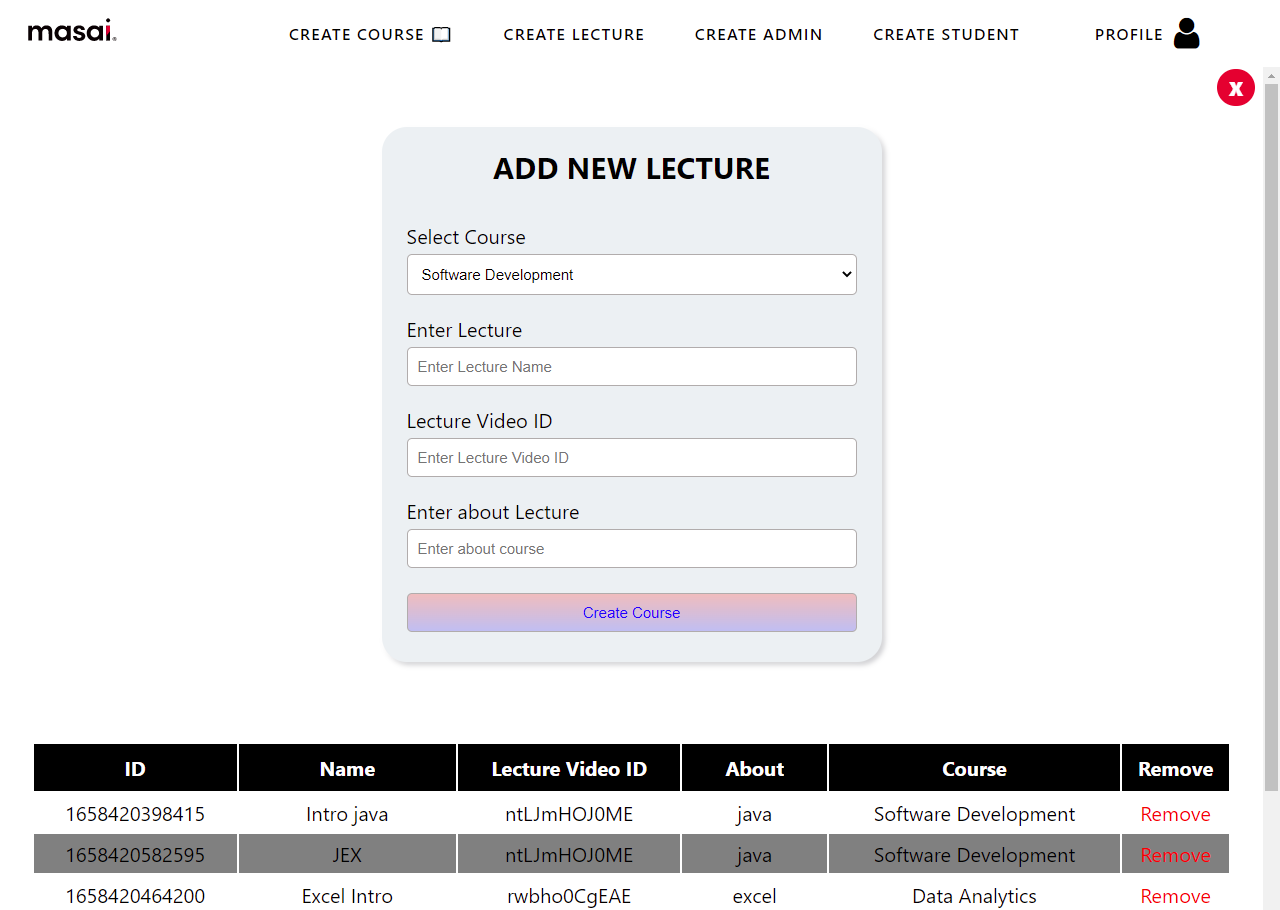Click the JEX name cell

(x=347, y=855)
